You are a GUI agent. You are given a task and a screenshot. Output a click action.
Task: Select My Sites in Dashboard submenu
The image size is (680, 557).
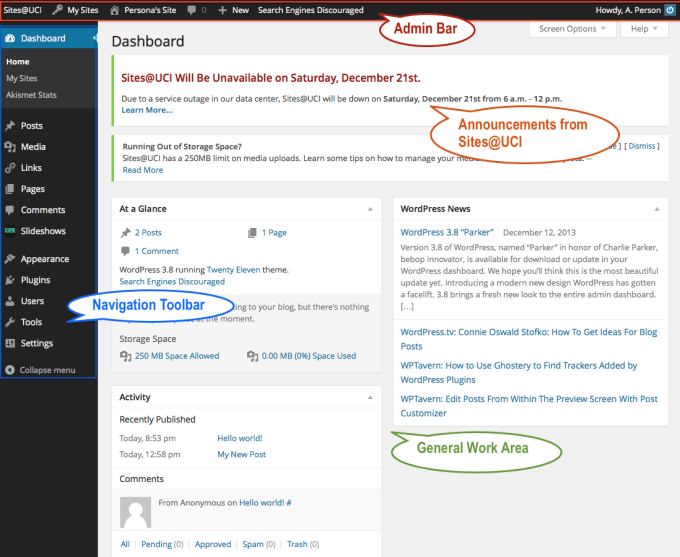[22, 79]
